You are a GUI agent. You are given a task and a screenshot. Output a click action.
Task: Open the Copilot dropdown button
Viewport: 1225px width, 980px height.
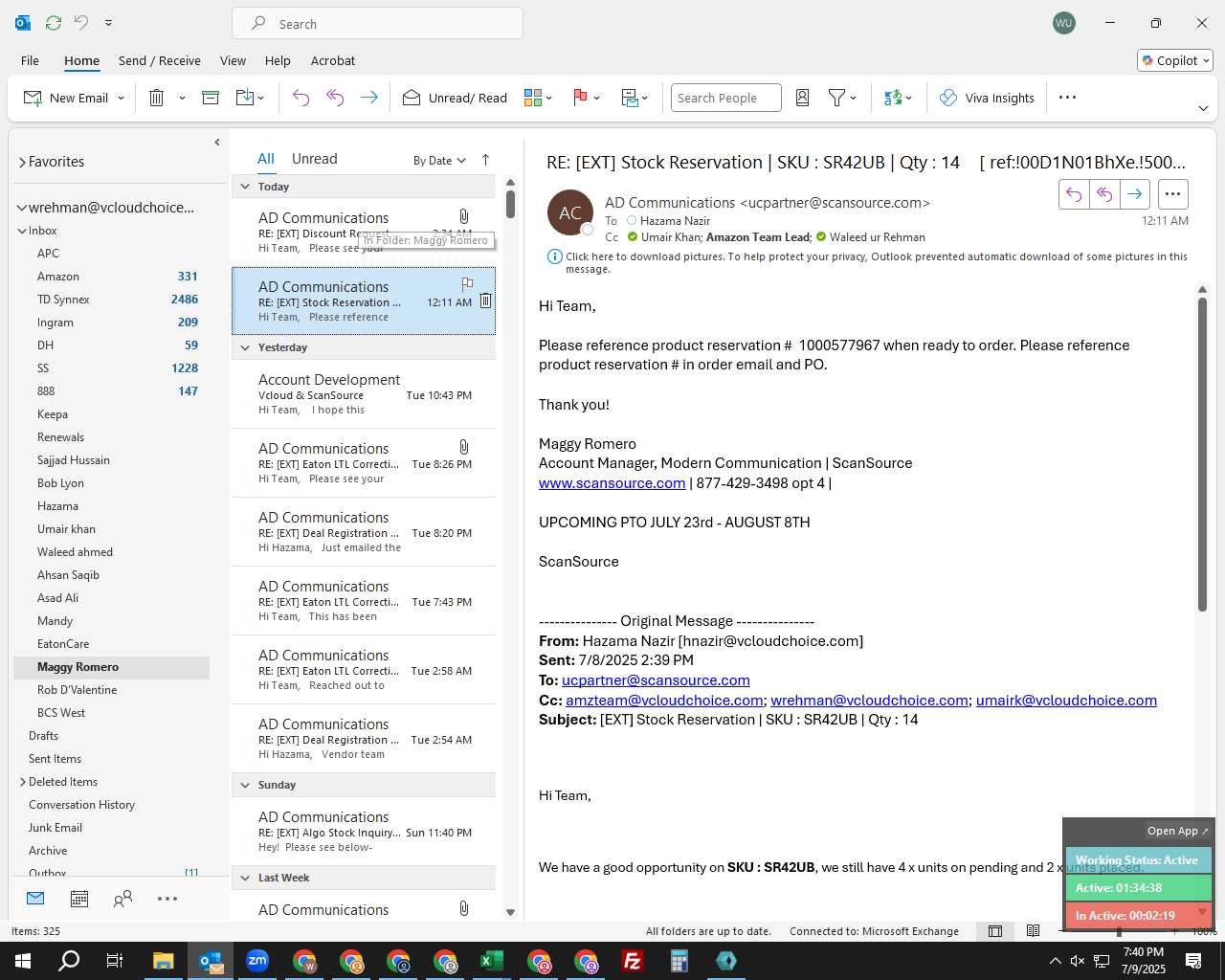[1175, 60]
